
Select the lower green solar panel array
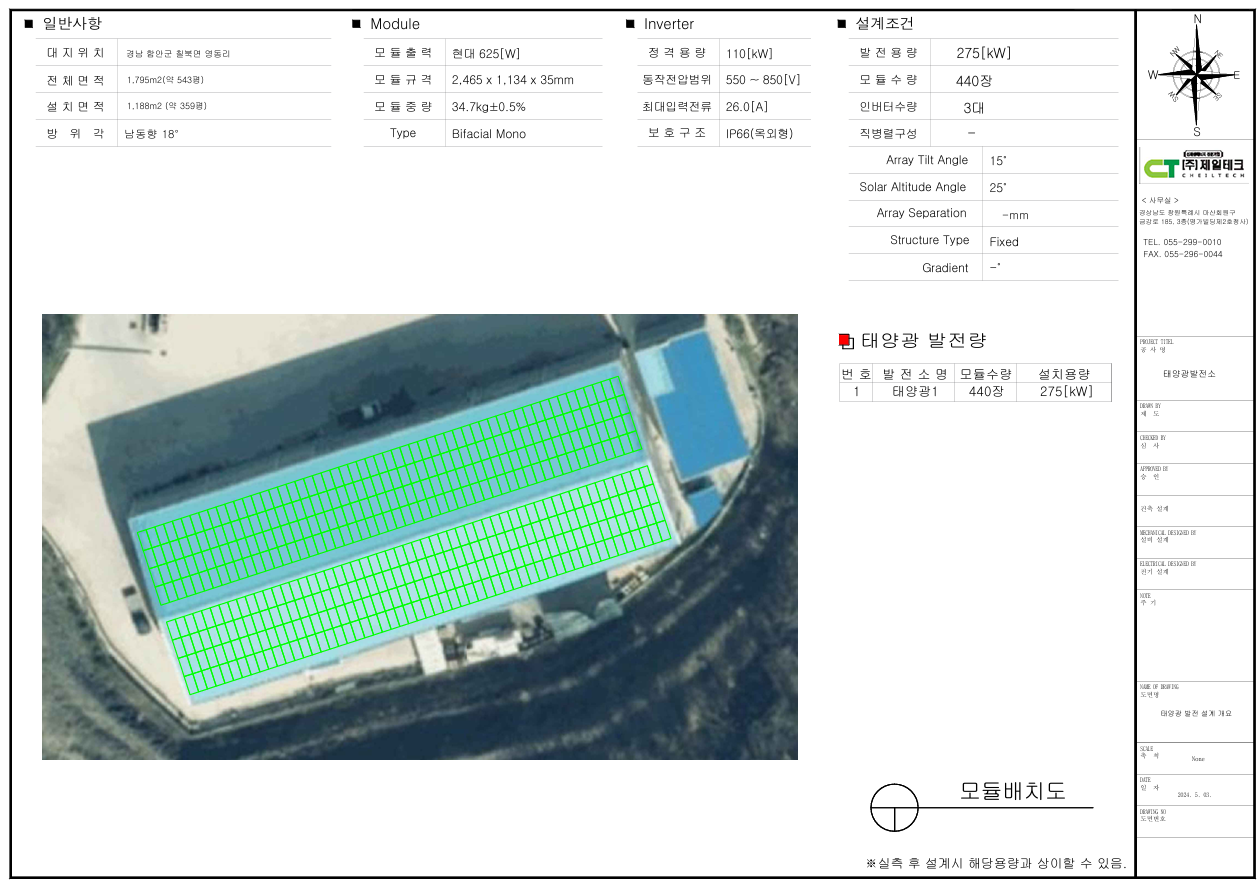(x=420, y=580)
